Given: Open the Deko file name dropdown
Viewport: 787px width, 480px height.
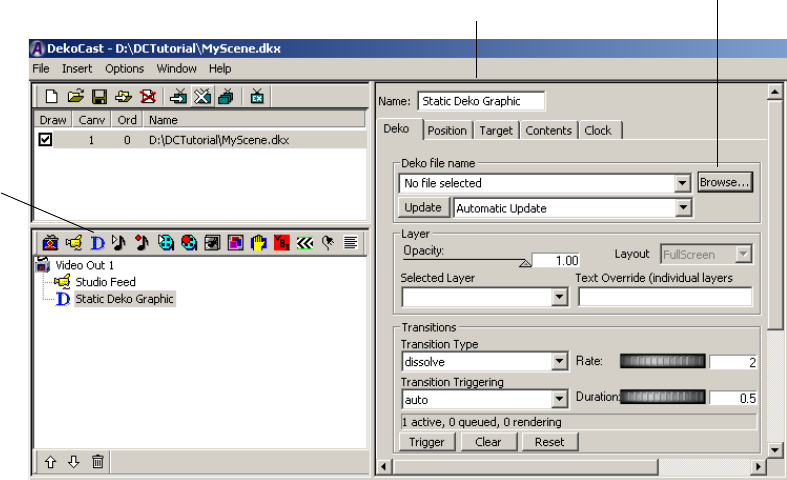Looking at the screenshot, I should tap(682, 183).
